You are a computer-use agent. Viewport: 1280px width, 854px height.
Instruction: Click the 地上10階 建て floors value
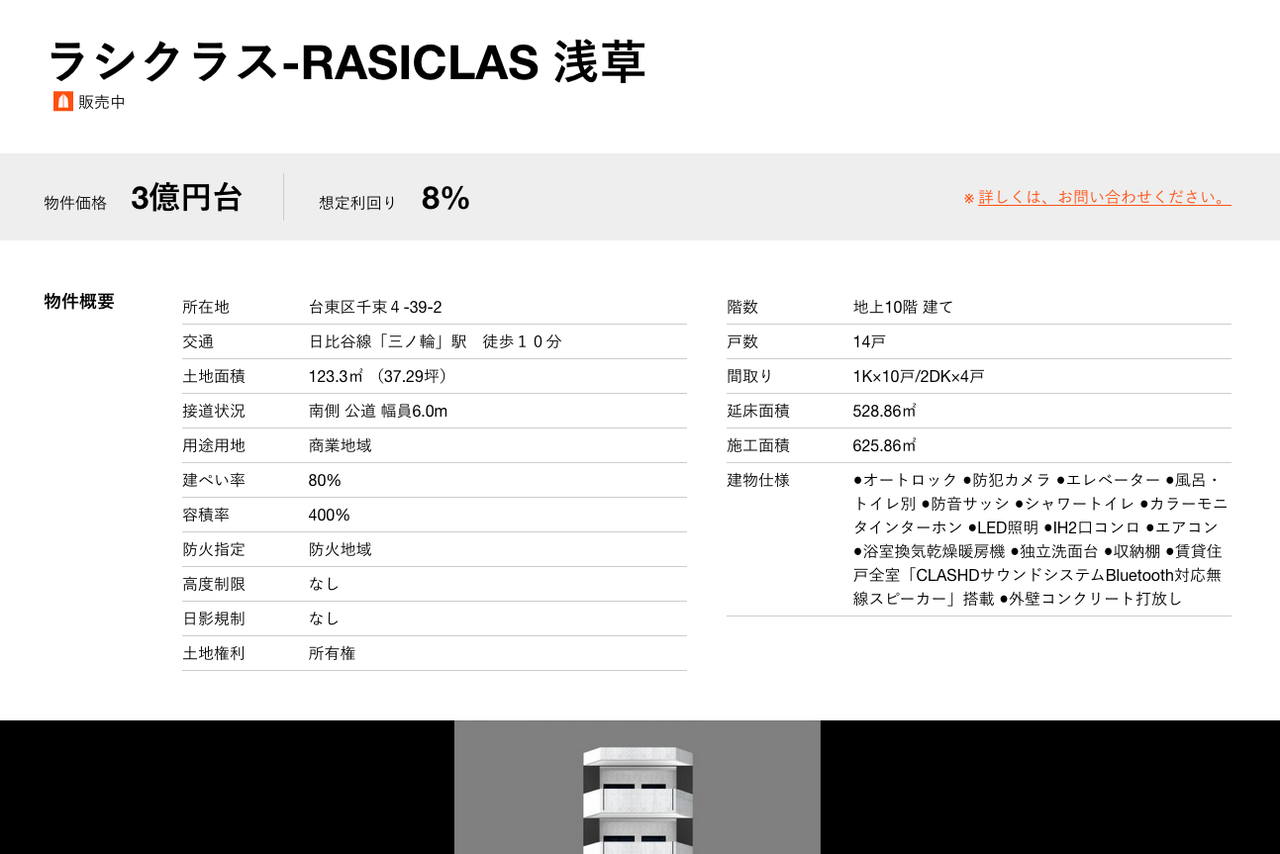point(903,307)
